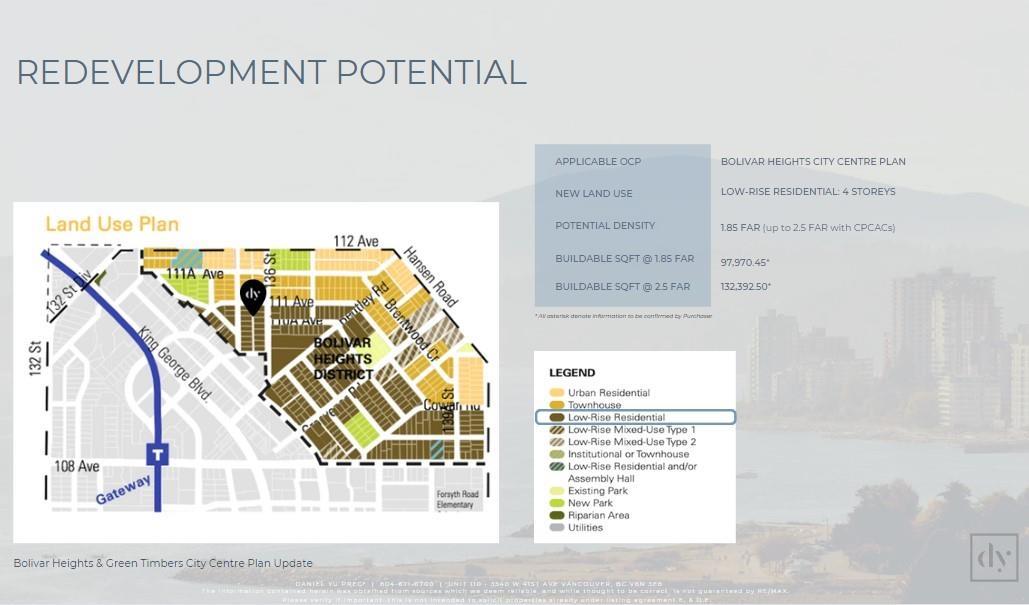1029x605 pixels.
Task: Click the Low-Rise Mixed-Use Type 1 hatched swatch
Action: click(x=557, y=430)
